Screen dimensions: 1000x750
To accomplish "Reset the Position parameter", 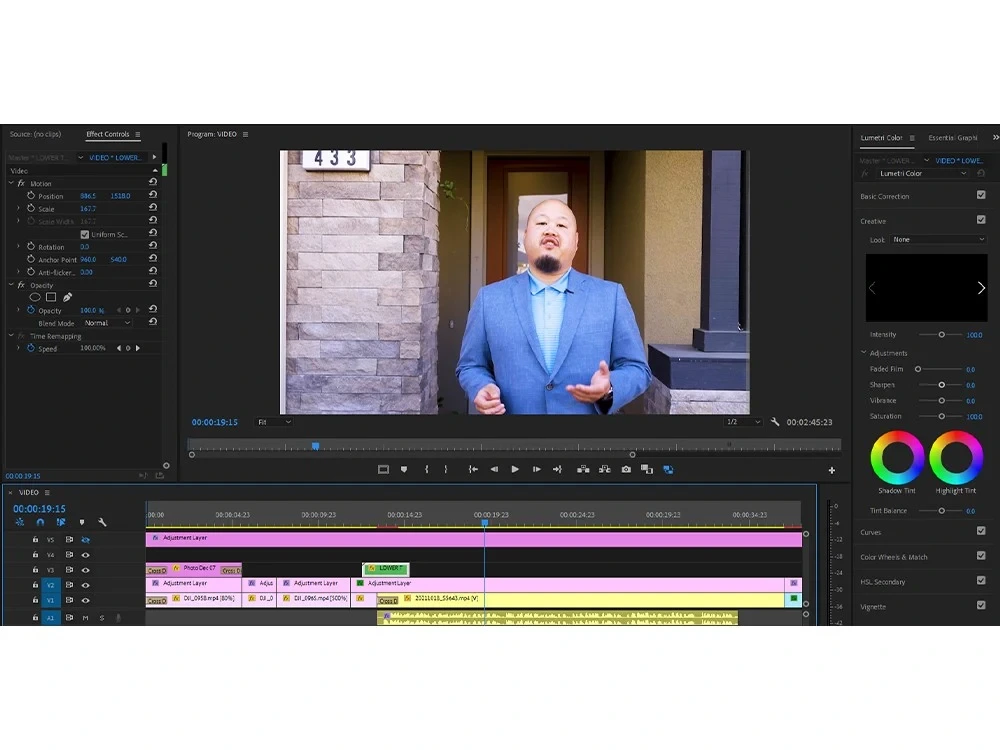I will (153, 195).
